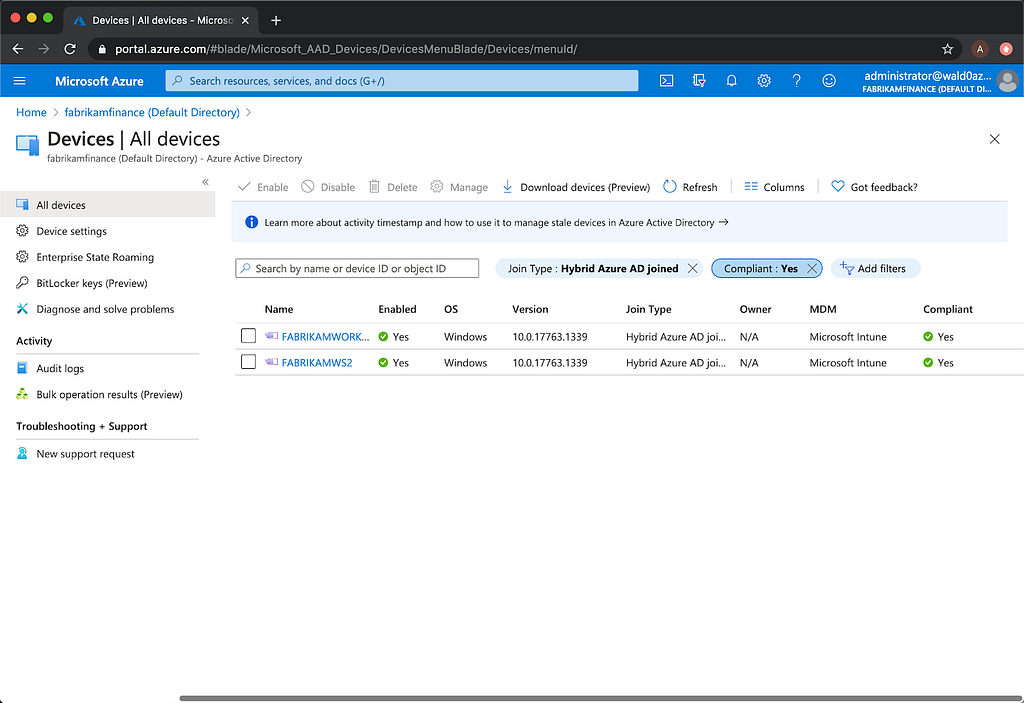
Task: Open directory and subscription filter icon
Action: [x=699, y=81]
